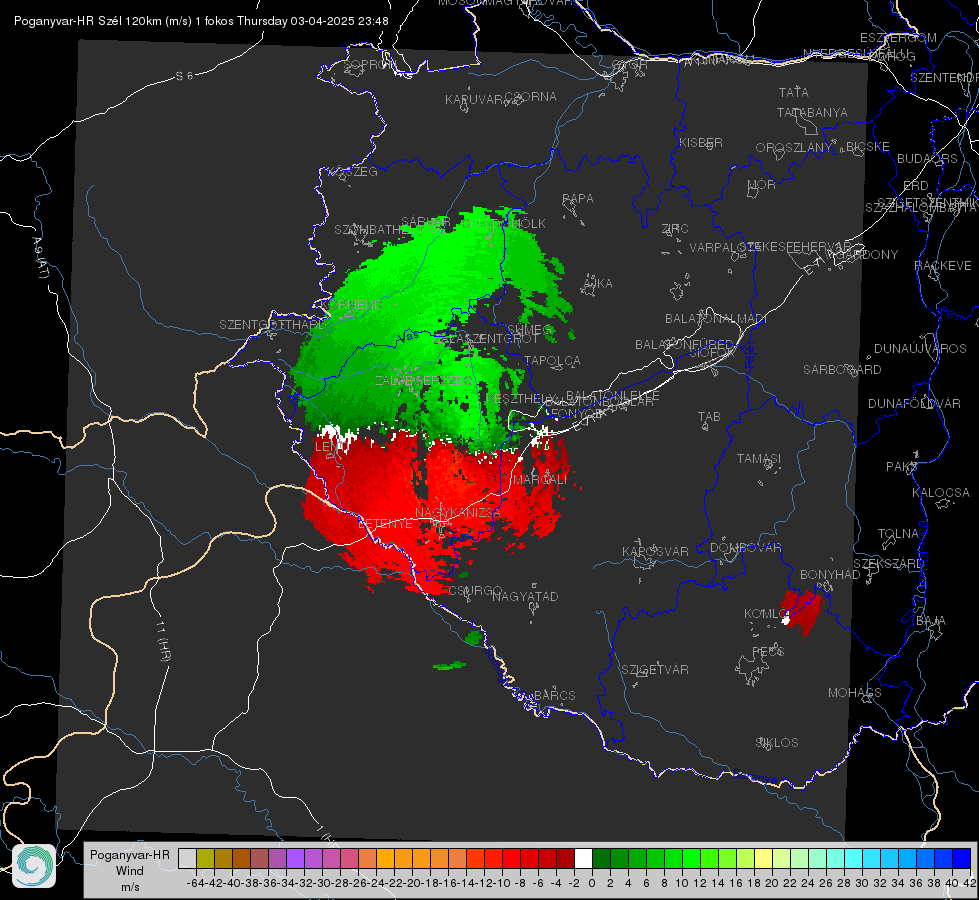Click the BALATONALMADI label
The width and height of the screenshot is (979, 900).
[716, 319]
